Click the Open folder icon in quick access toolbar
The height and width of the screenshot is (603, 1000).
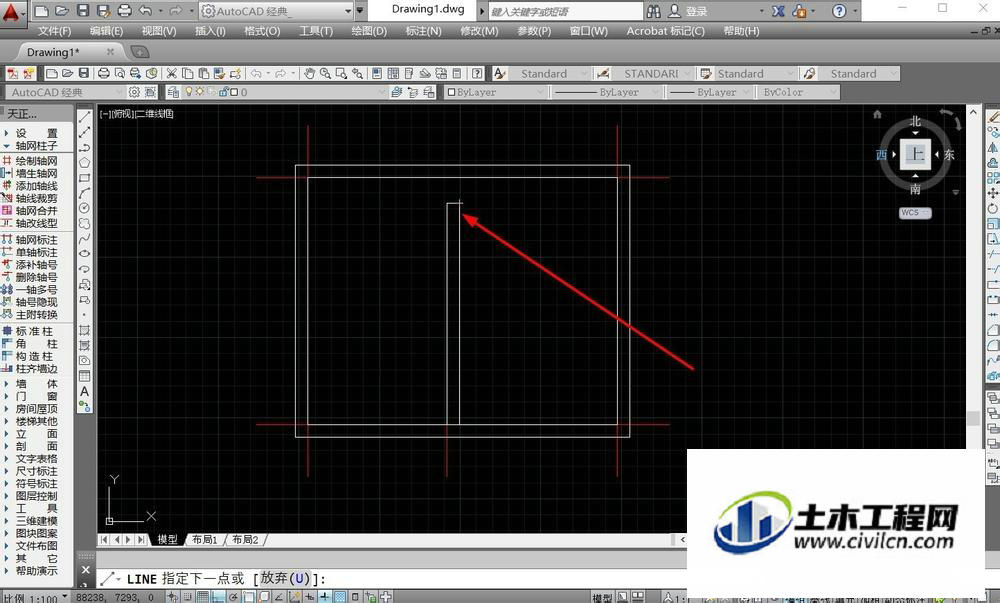click(61, 11)
